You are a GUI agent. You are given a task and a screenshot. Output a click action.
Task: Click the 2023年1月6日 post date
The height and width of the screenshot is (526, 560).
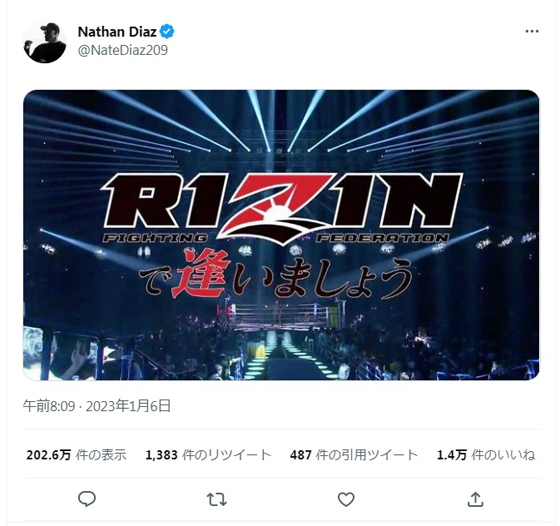pyautogui.click(x=128, y=406)
